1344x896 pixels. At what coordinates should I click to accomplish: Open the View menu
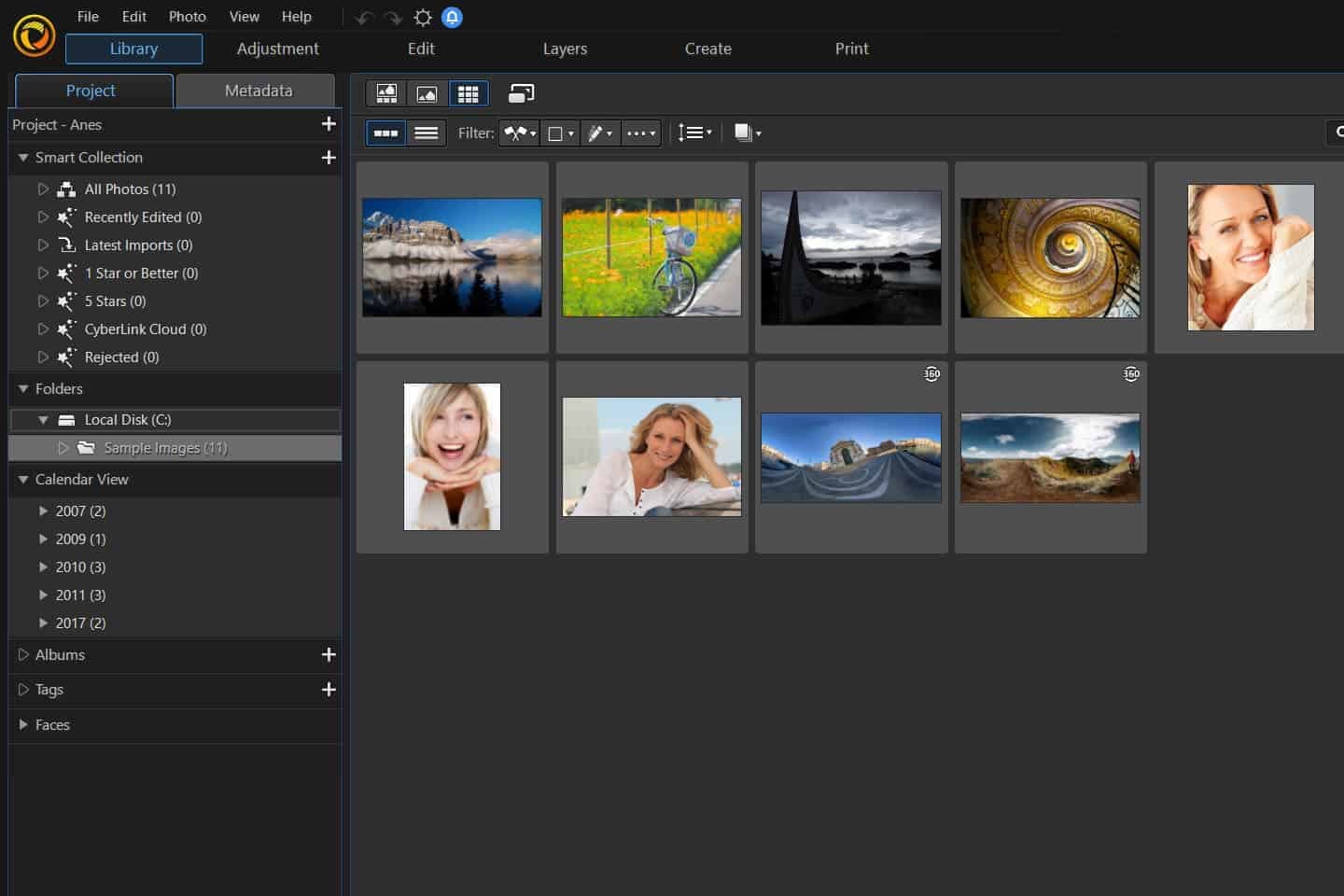tap(245, 17)
